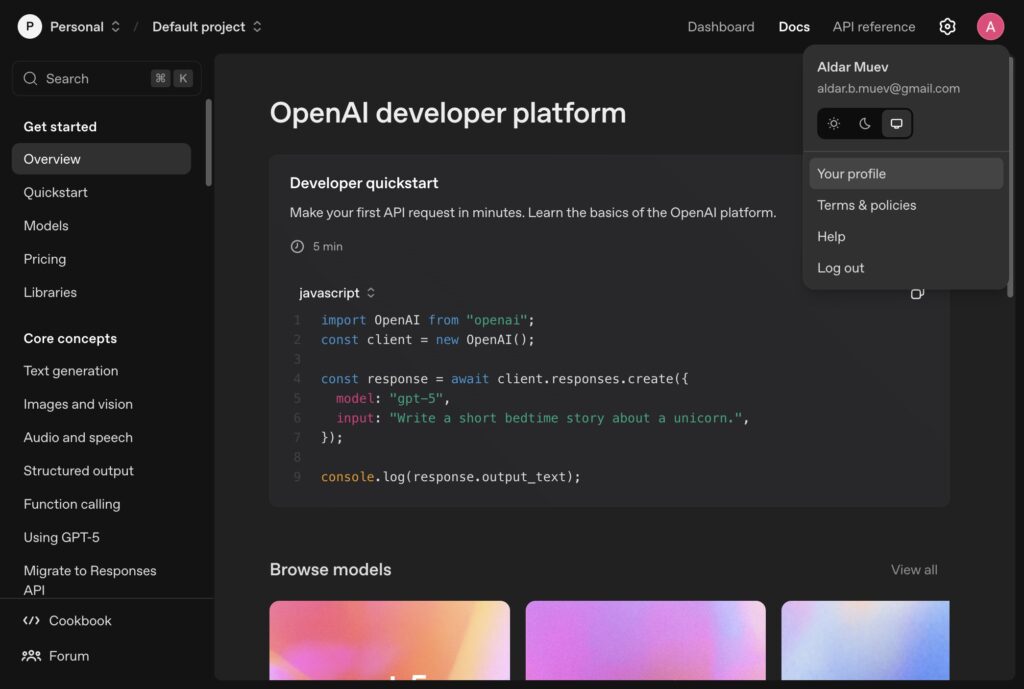Click the user avatar icon

pos(990,27)
